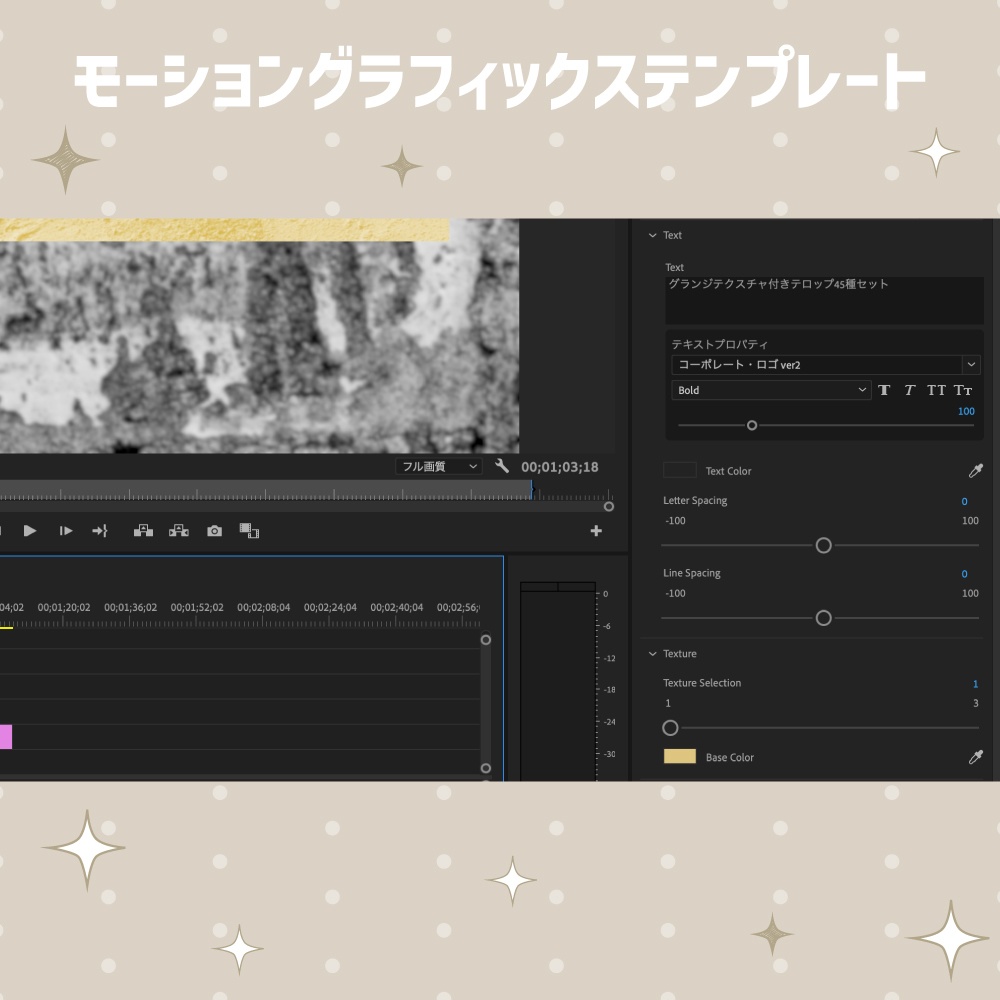
Task: Toggle Faux Italic on the text
Action: click(910, 390)
